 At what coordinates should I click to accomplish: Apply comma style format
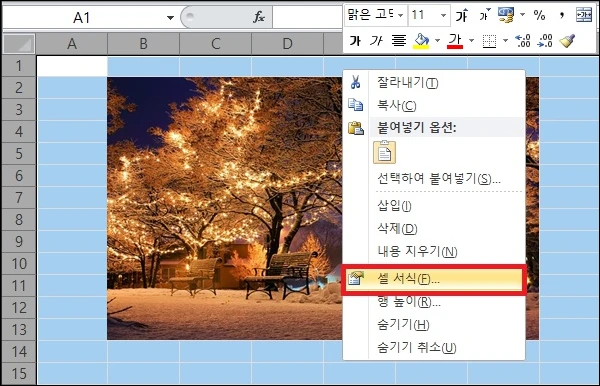561,16
